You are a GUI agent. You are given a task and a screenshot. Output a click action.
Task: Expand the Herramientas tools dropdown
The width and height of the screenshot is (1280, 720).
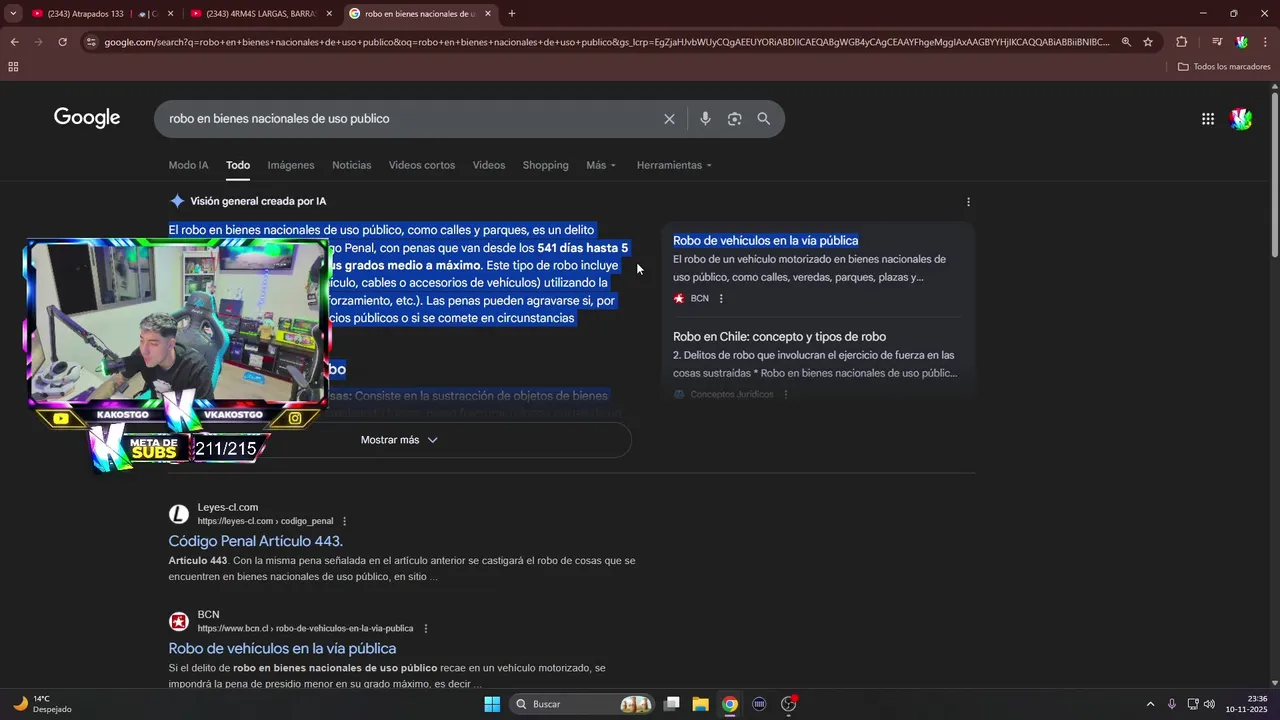pos(674,165)
